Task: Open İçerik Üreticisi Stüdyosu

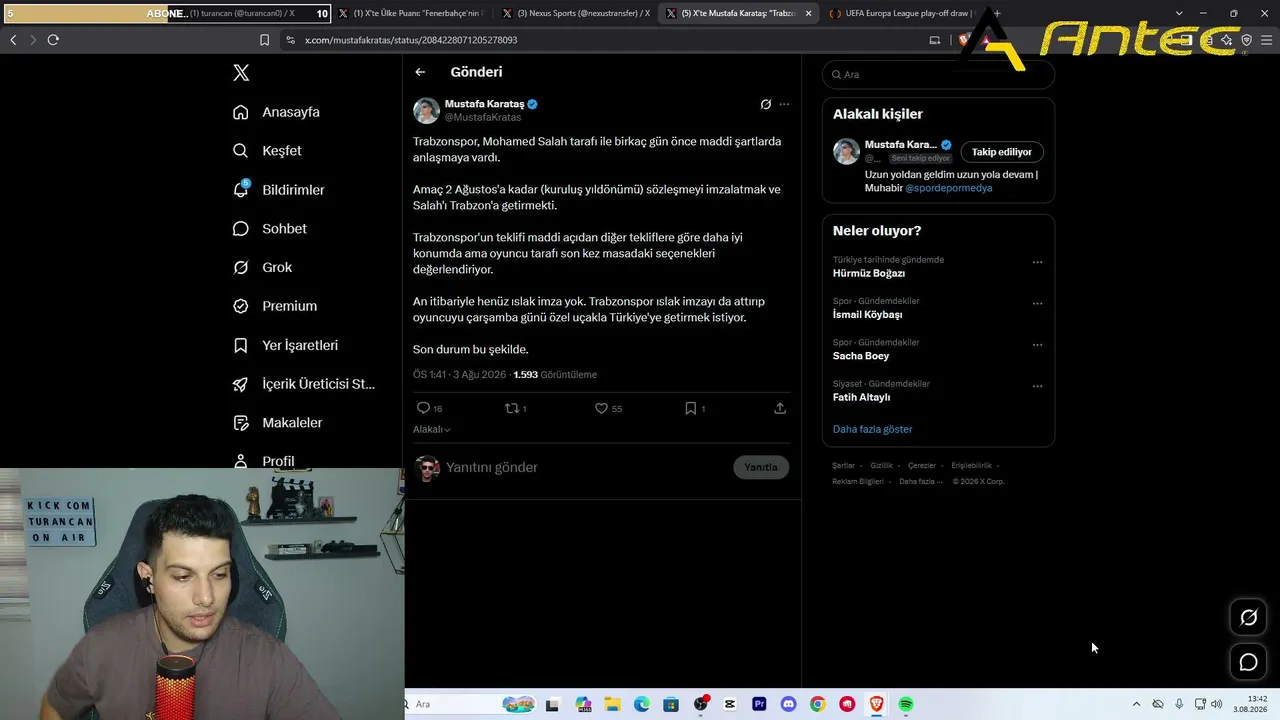Action: pos(304,384)
